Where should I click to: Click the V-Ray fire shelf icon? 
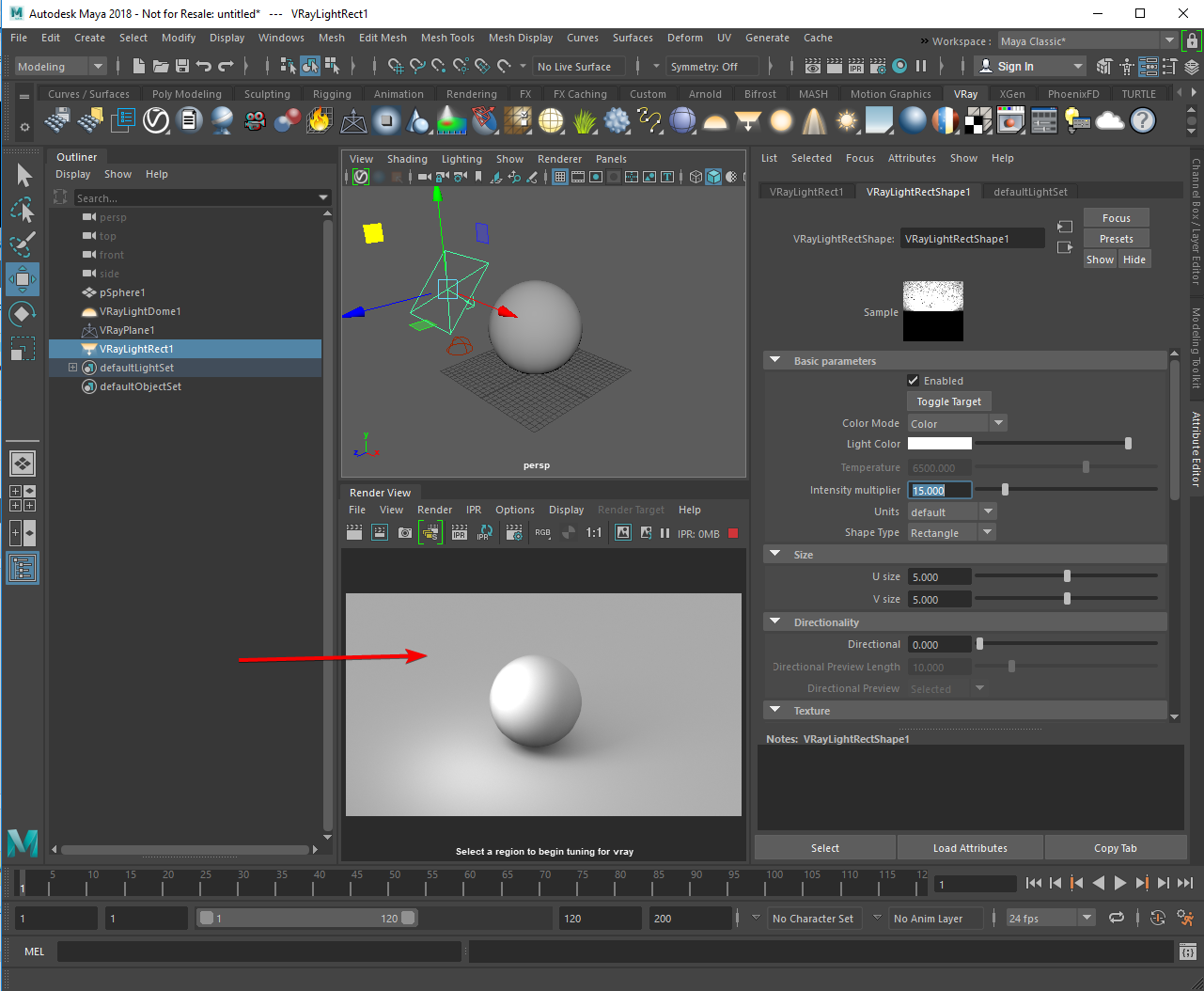(x=320, y=120)
